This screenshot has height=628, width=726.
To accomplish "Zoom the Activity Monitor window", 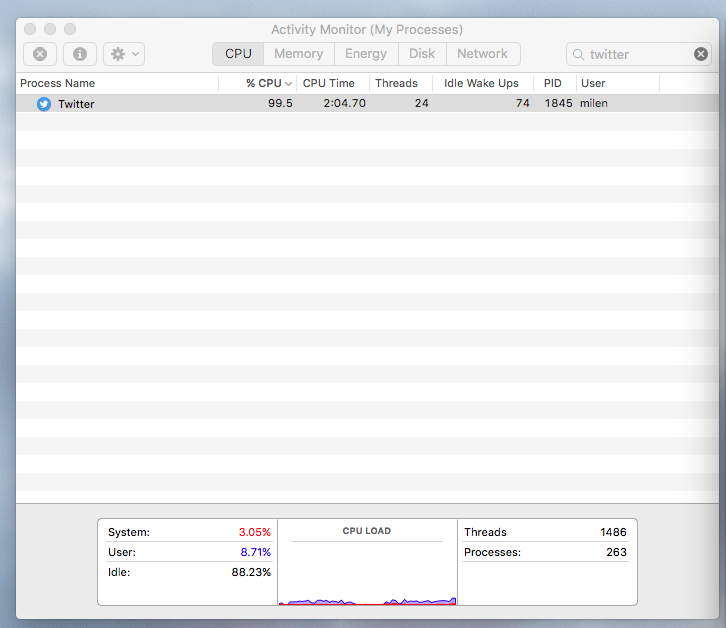I will [70, 29].
